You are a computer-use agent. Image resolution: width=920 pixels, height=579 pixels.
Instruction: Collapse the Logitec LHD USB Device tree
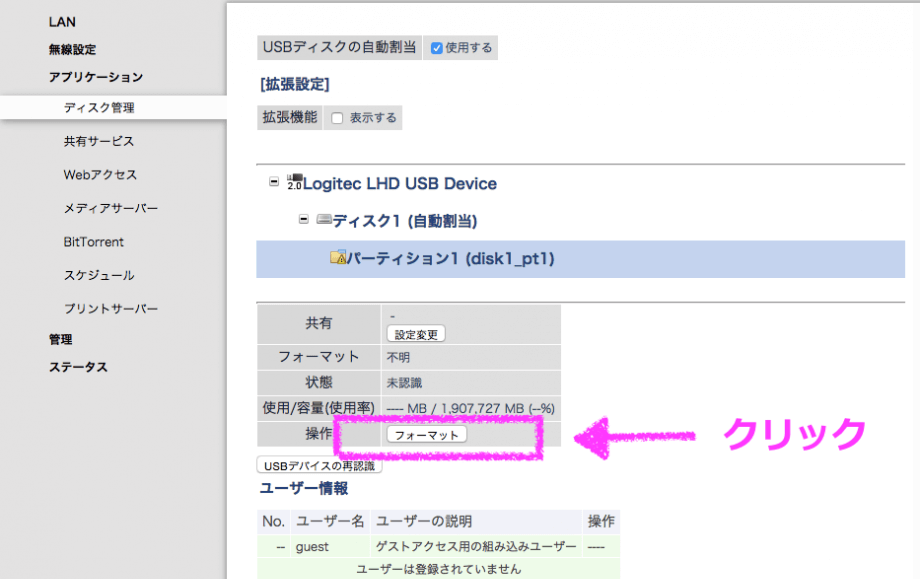point(274,183)
